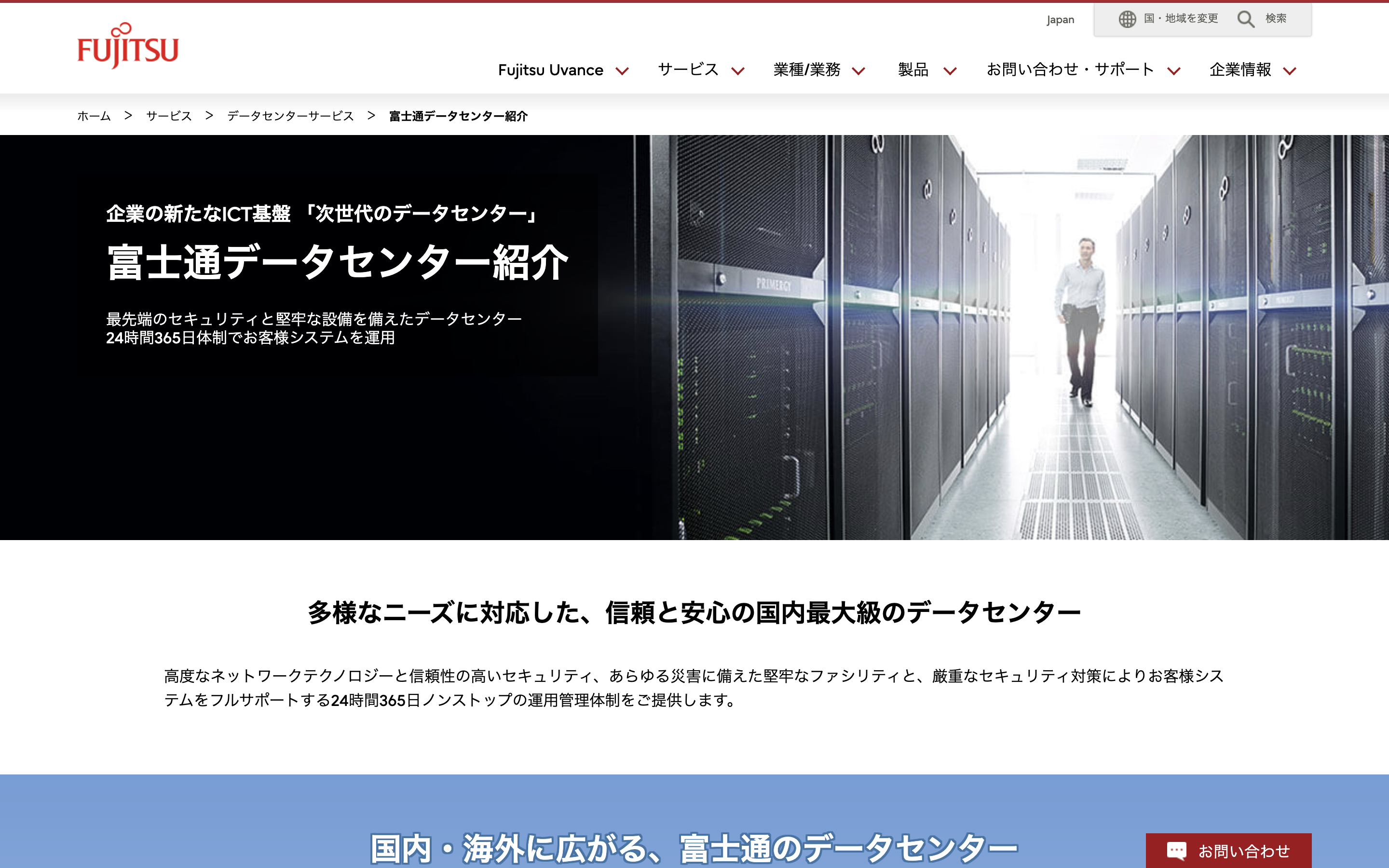Open the 製品 navigation menu item

[912, 70]
